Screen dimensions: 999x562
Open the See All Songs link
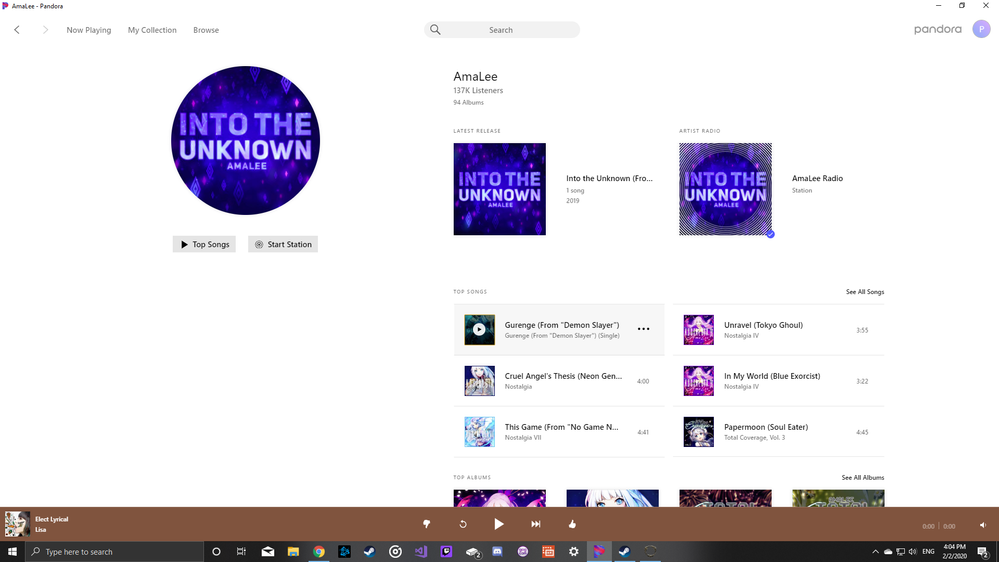tap(864, 292)
